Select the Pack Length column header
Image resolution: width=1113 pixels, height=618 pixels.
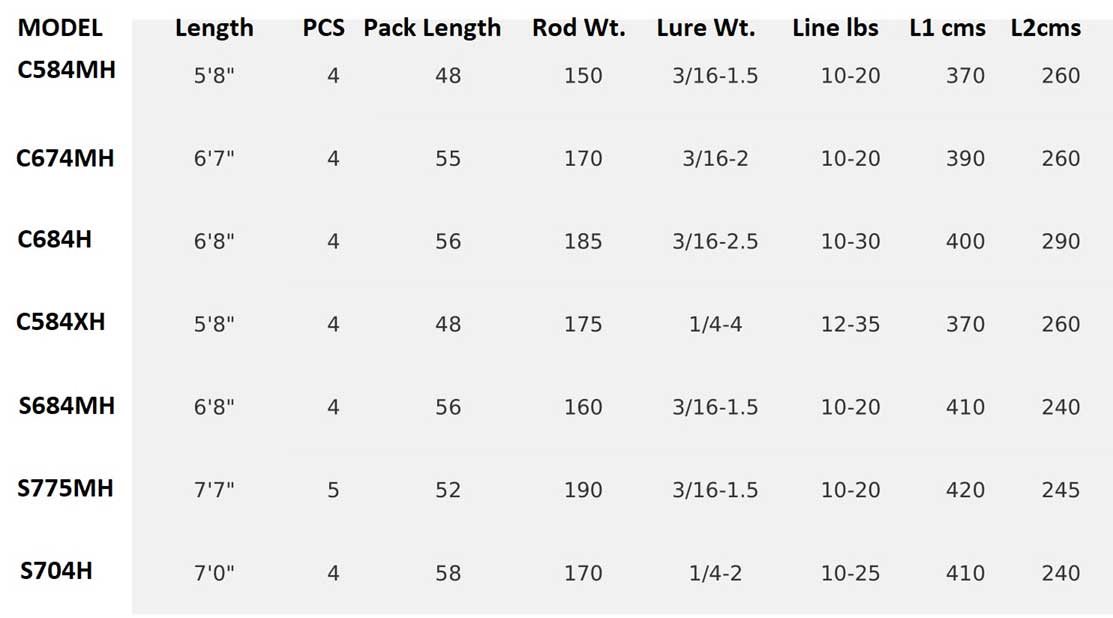point(432,28)
